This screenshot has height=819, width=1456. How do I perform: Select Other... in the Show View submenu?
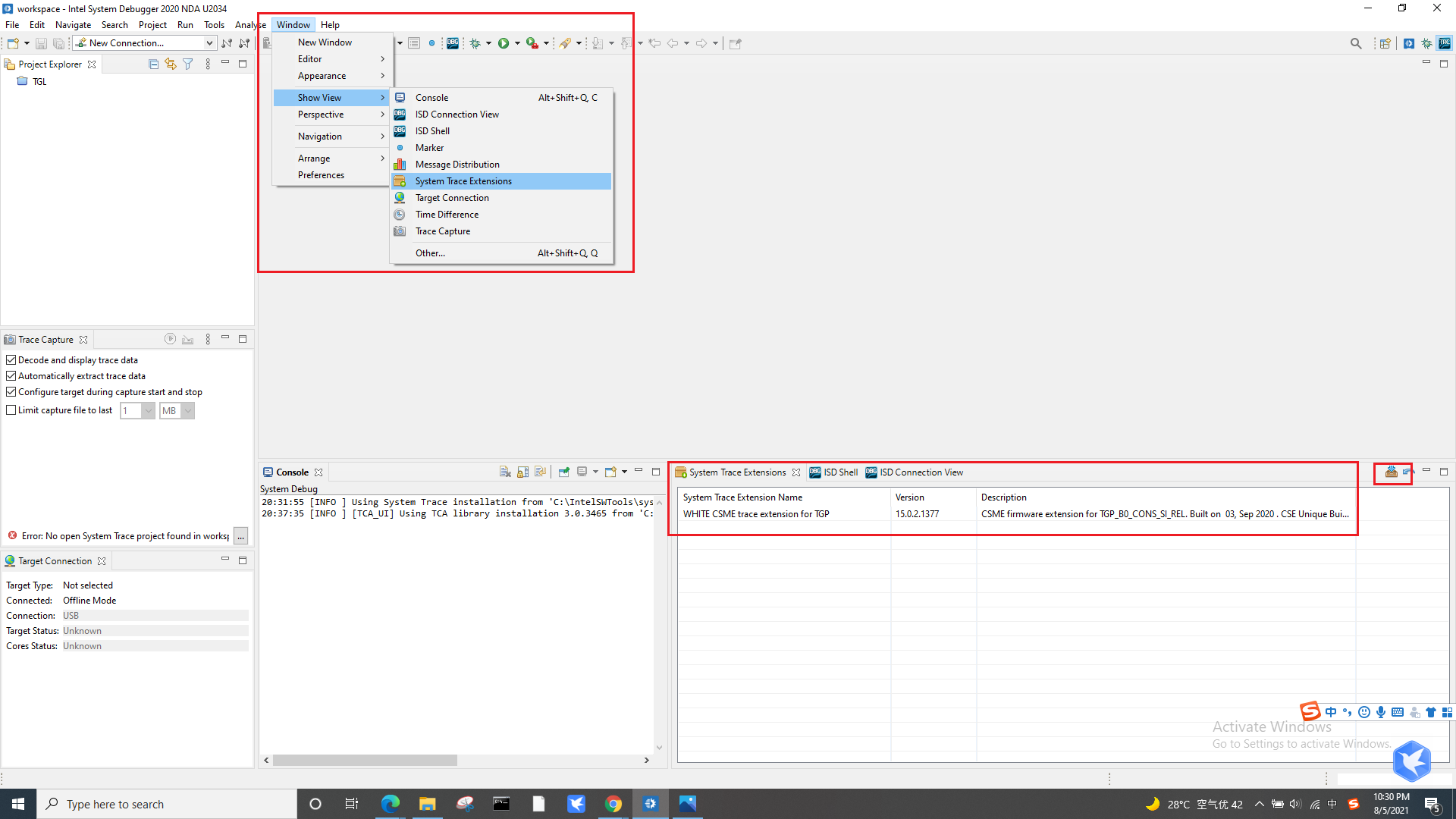[430, 253]
